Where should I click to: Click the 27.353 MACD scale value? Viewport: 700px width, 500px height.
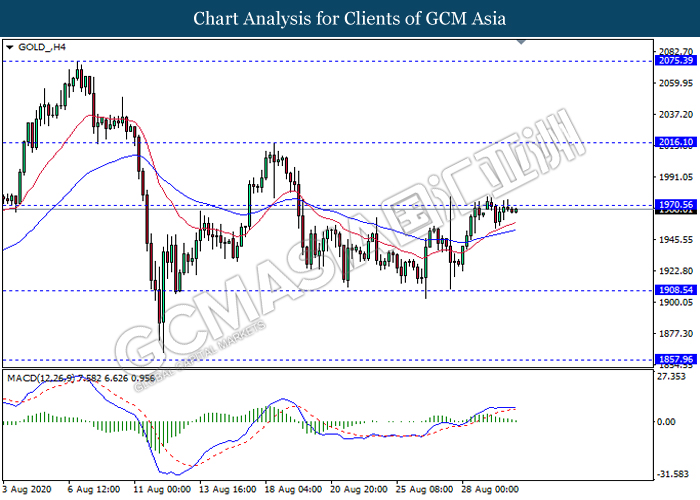click(671, 377)
